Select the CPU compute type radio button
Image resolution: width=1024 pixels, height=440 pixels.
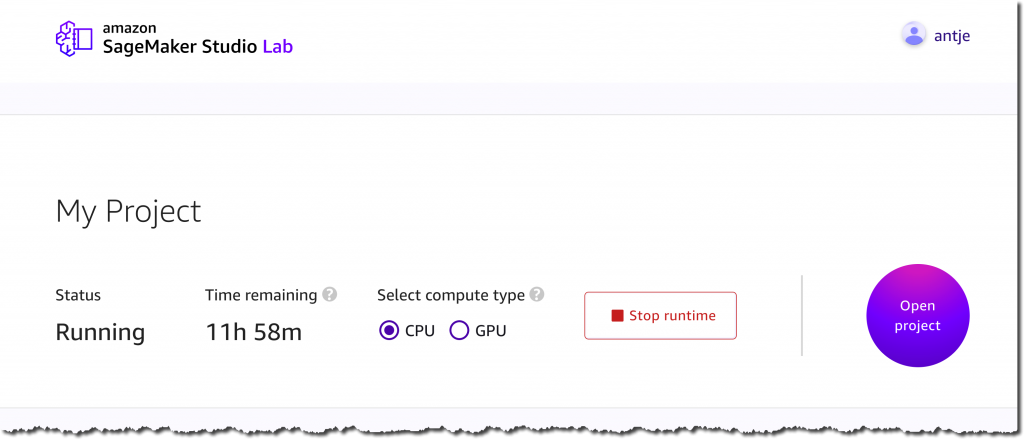[389, 331]
